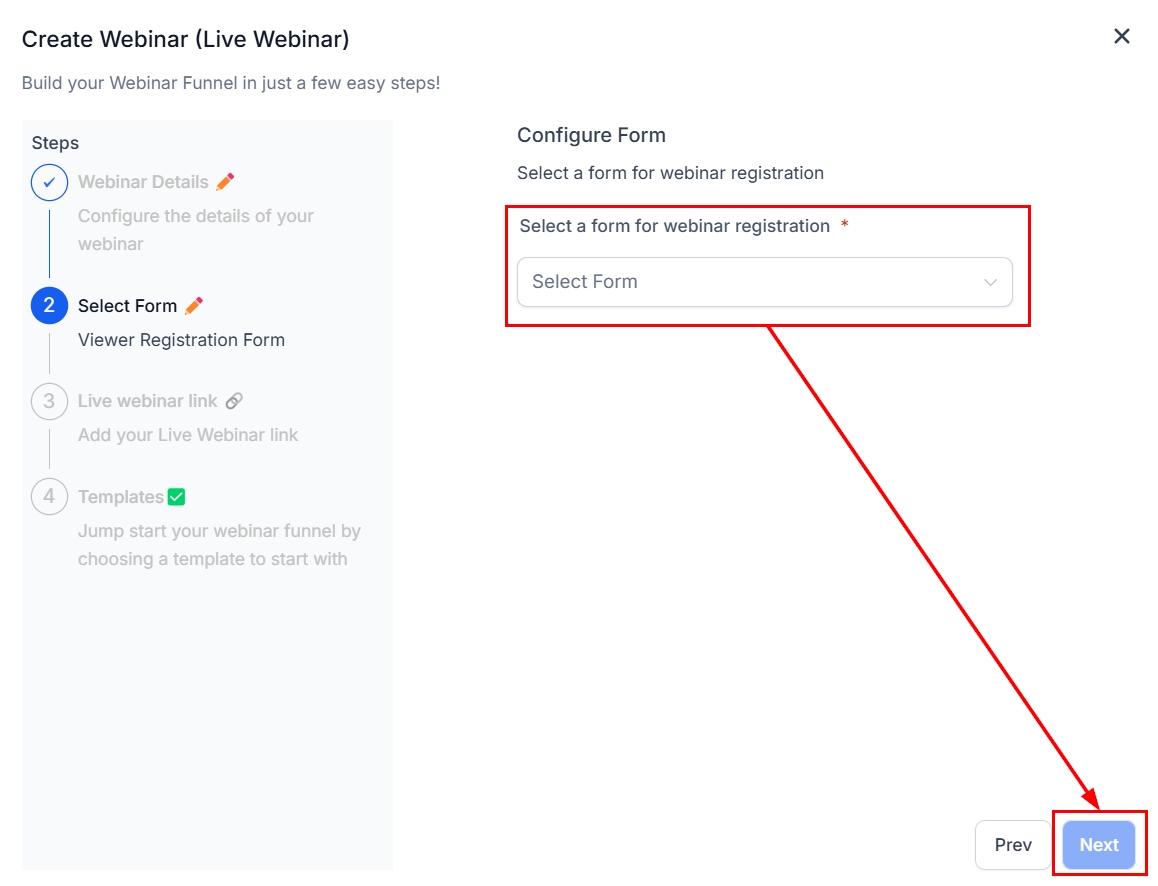Go back with the Prev button
This screenshot has width=1158, height=886.
1013,845
